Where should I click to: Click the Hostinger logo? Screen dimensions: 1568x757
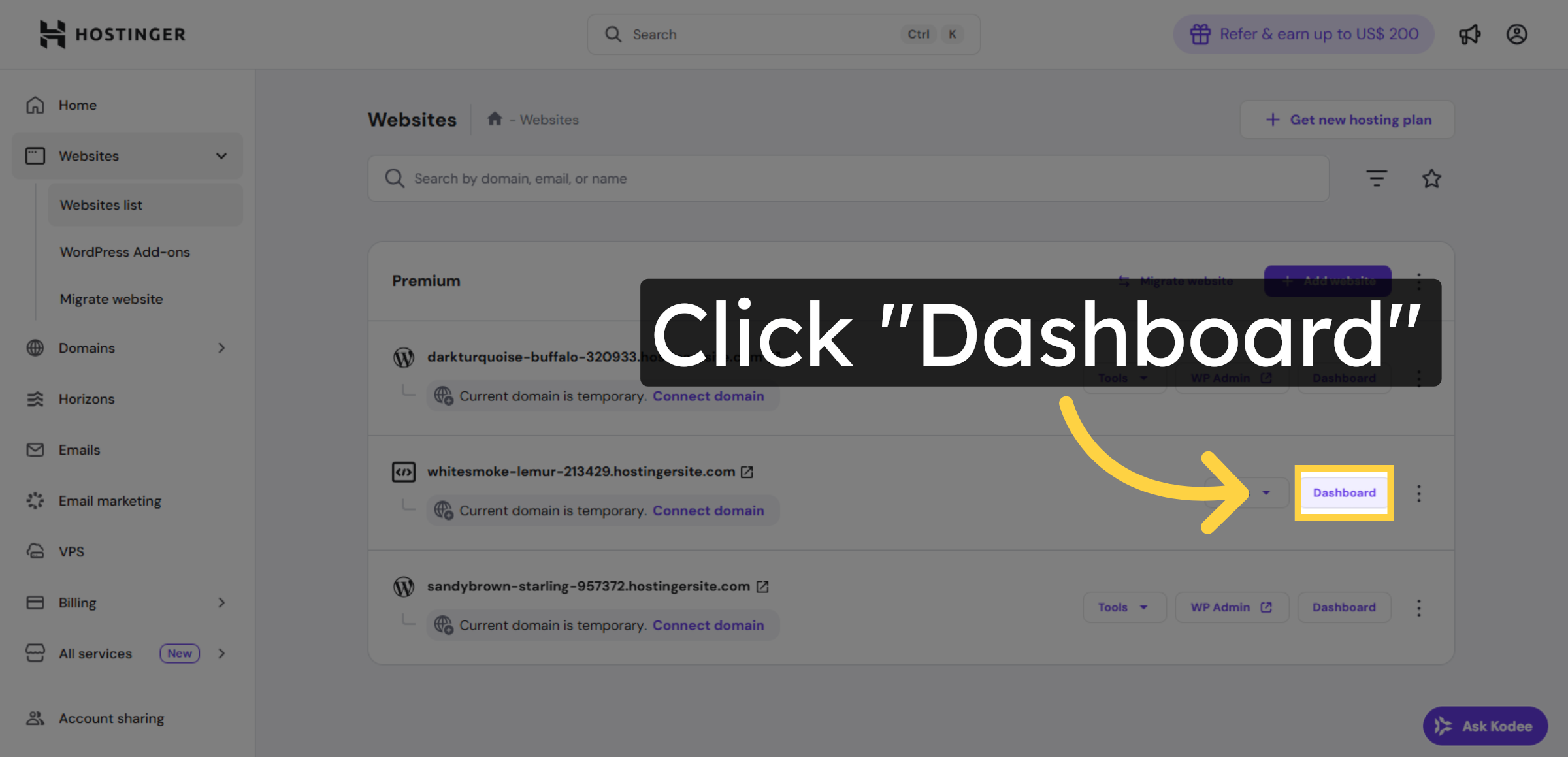[x=112, y=34]
